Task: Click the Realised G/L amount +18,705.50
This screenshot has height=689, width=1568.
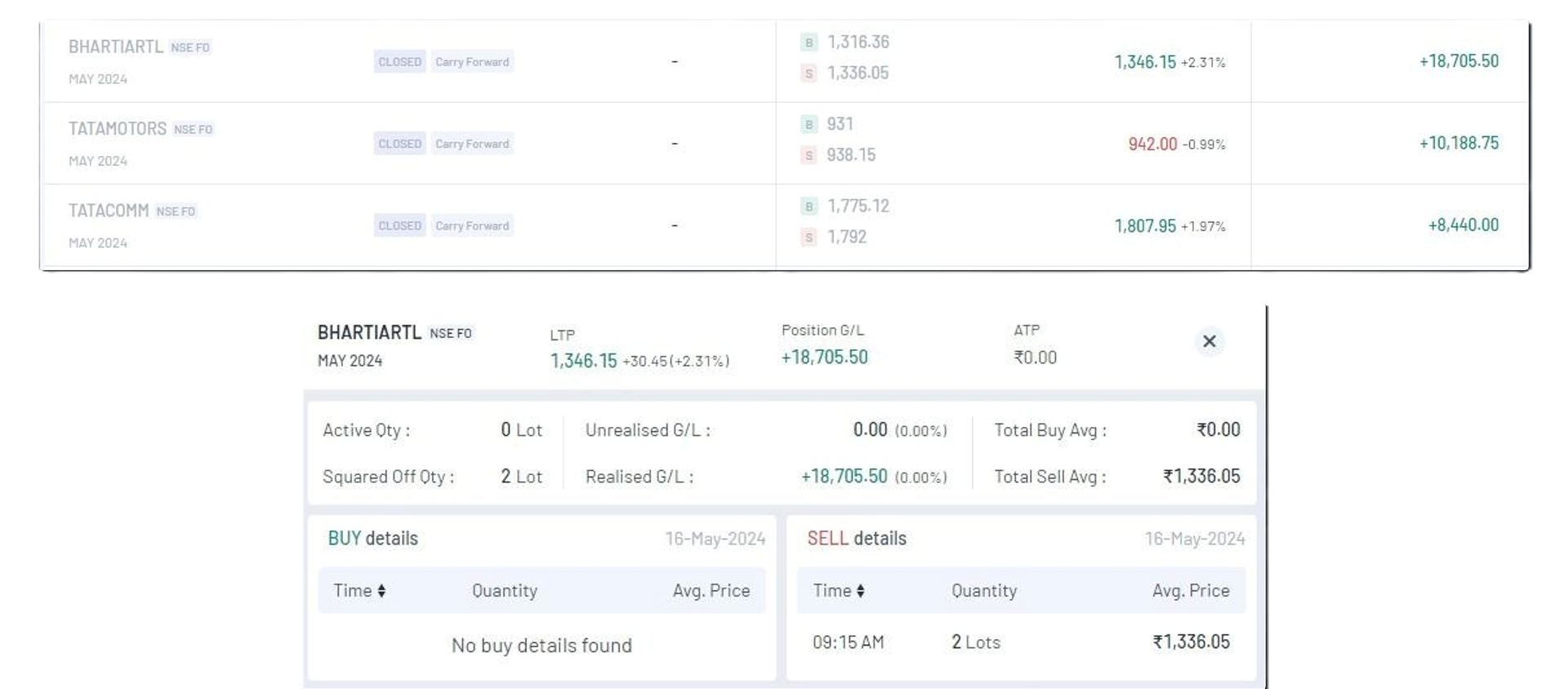Action: (x=844, y=477)
